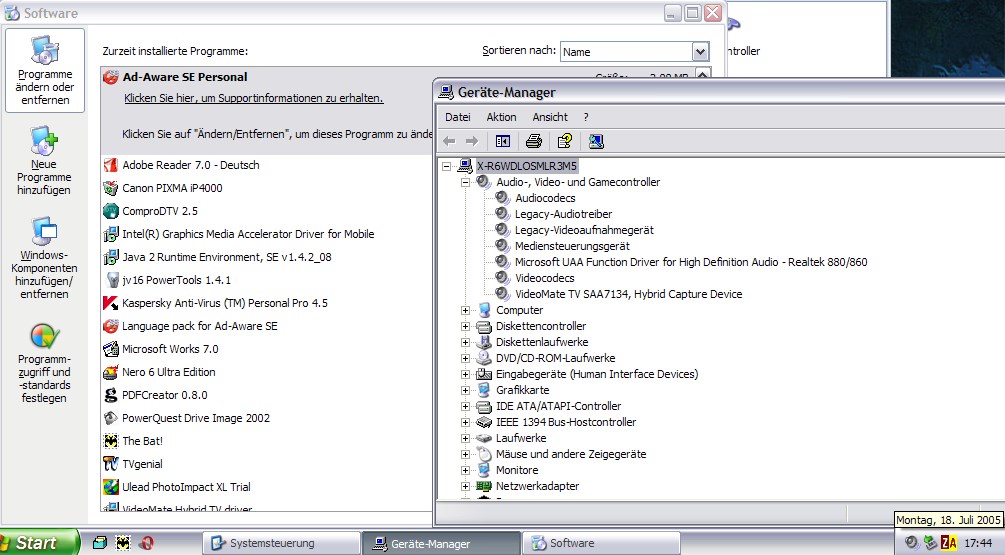
Task: Expand the Computer node
Action: pyautogui.click(x=465, y=310)
